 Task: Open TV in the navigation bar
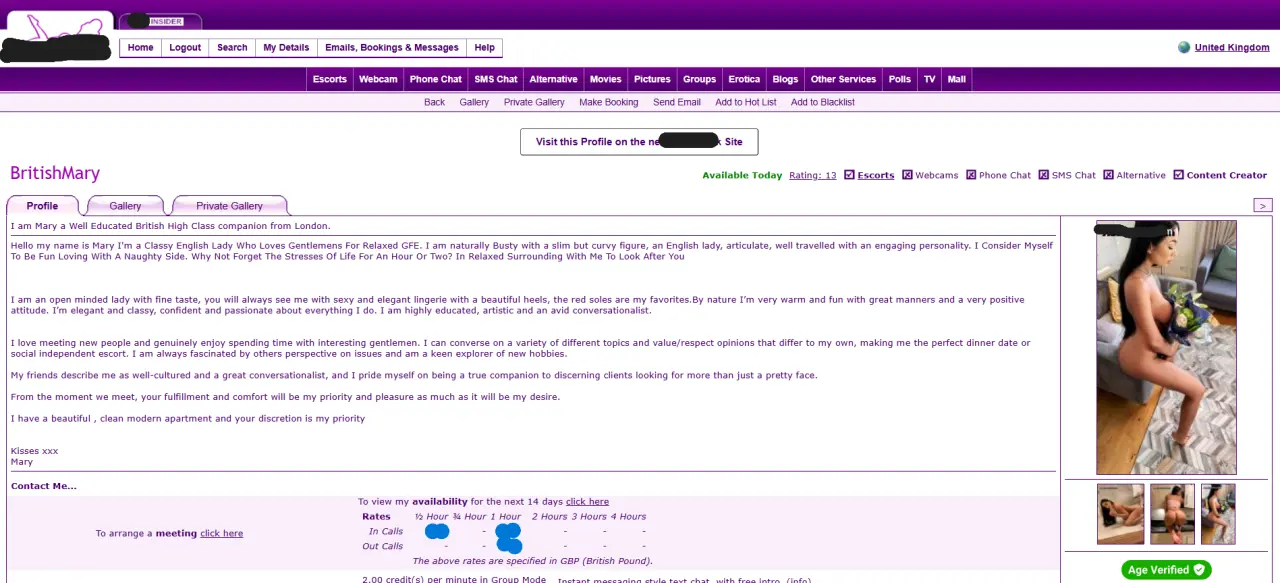click(x=929, y=79)
